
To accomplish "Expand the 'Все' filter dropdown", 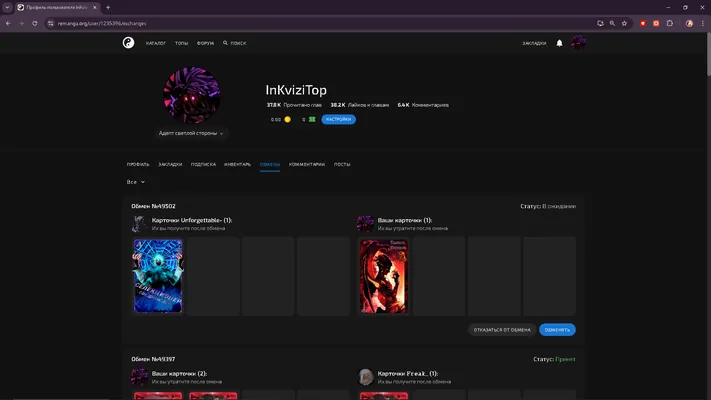I will 136,182.
